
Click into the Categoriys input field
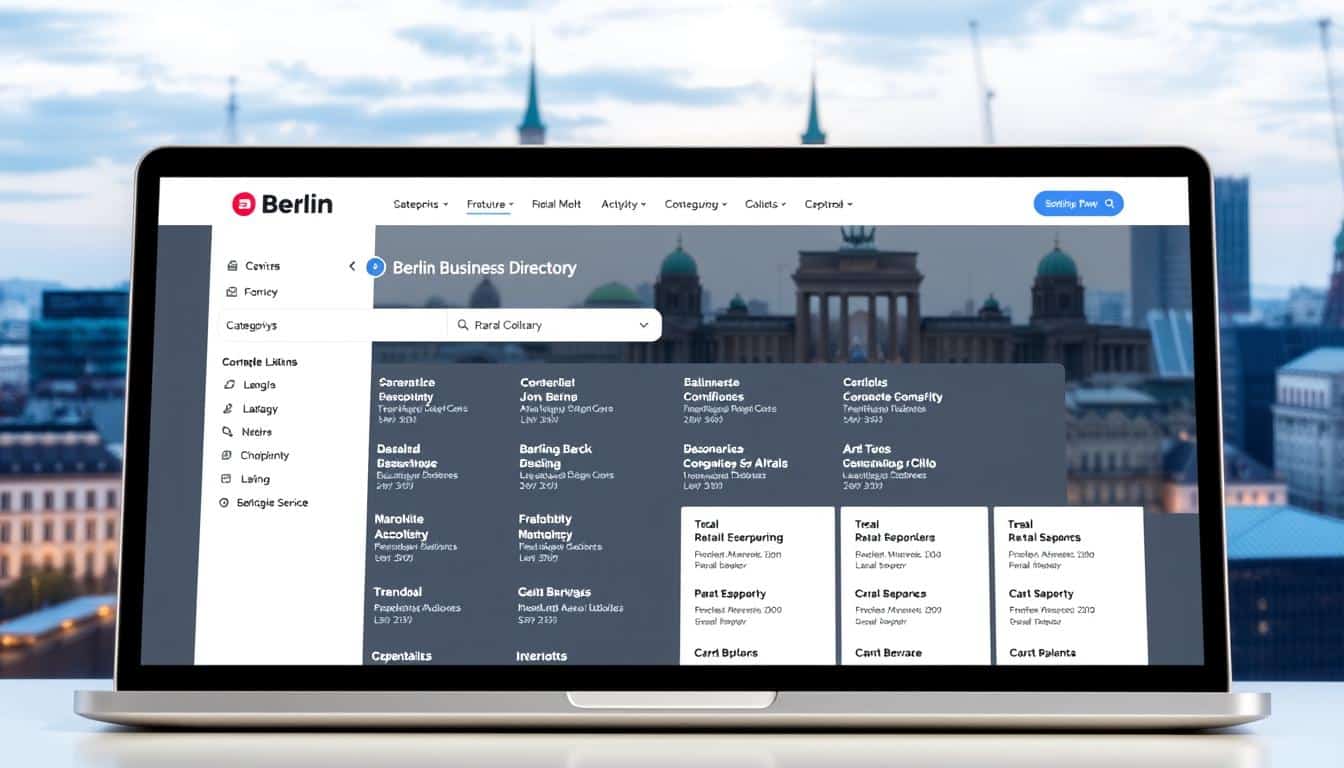[330, 325]
